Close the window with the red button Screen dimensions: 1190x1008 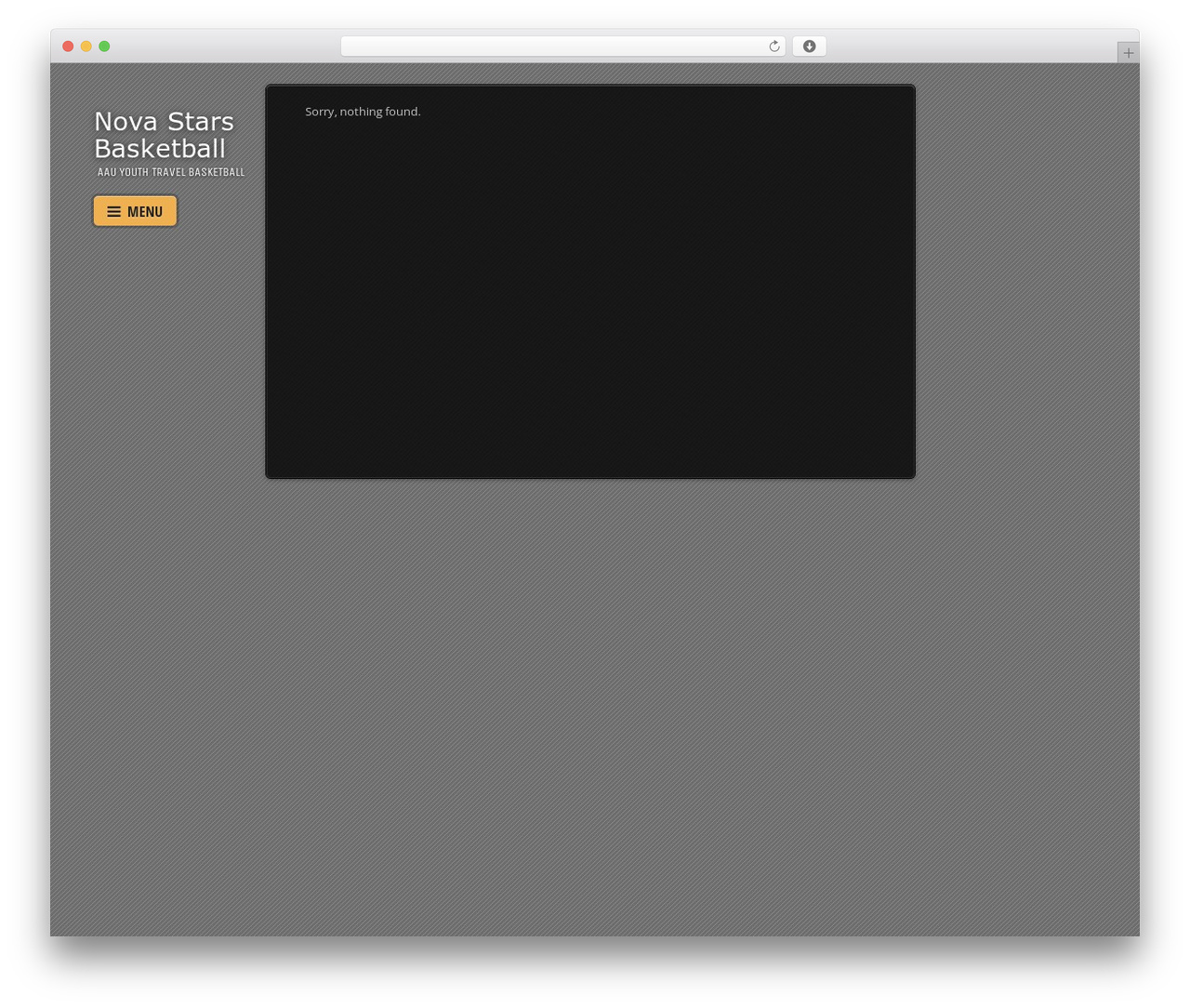(68, 46)
